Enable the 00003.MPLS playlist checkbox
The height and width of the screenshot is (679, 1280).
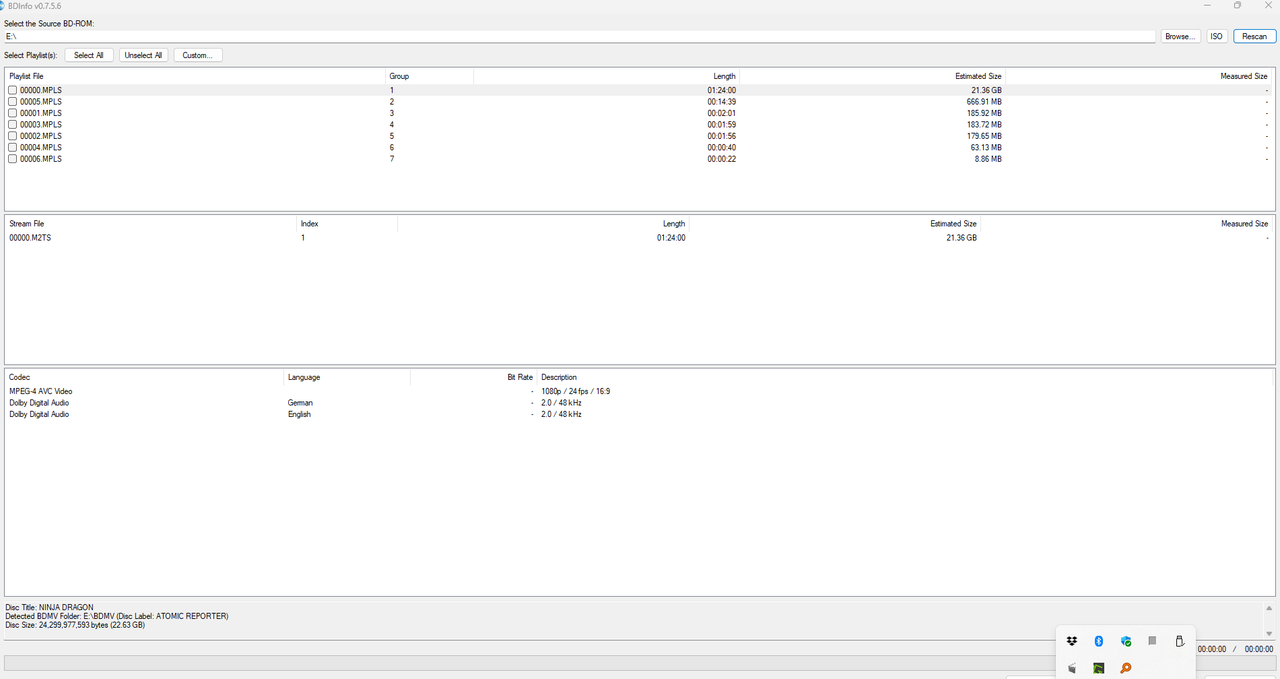pos(13,125)
